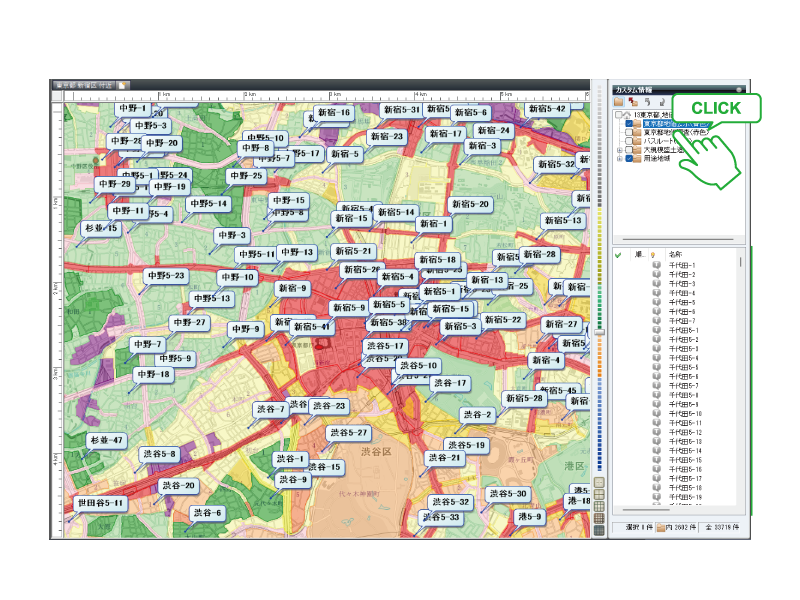This screenshot has width=800, height=600.
Task: Click the undo arrow icon in custom info toolbar
Action: [647, 102]
